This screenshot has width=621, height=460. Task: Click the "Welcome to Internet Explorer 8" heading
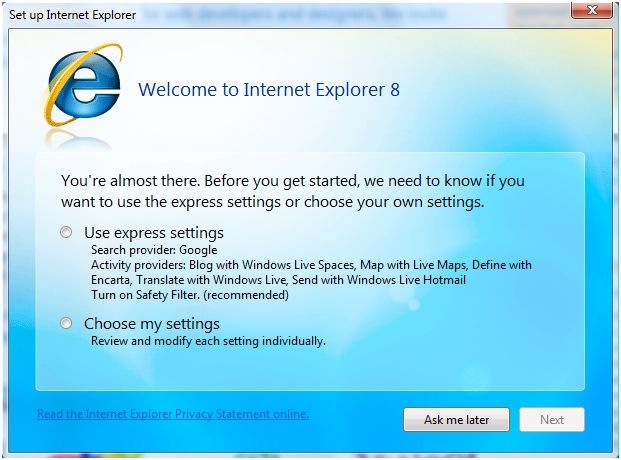tap(269, 90)
